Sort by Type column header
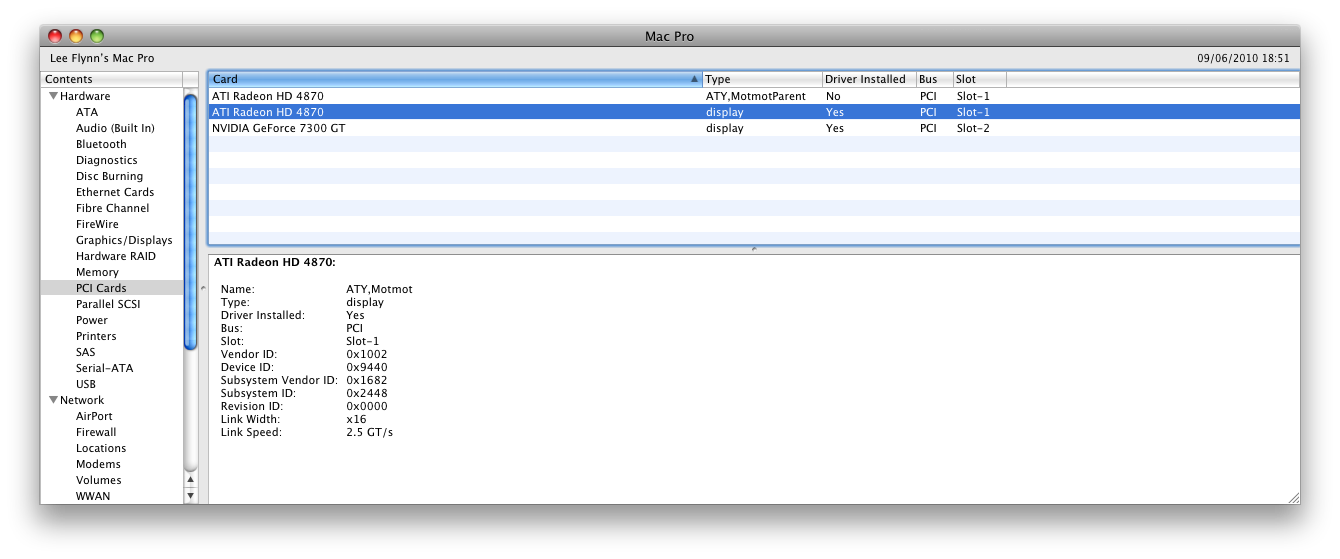The width and height of the screenshot is (1340, 559). pos(762,79)
